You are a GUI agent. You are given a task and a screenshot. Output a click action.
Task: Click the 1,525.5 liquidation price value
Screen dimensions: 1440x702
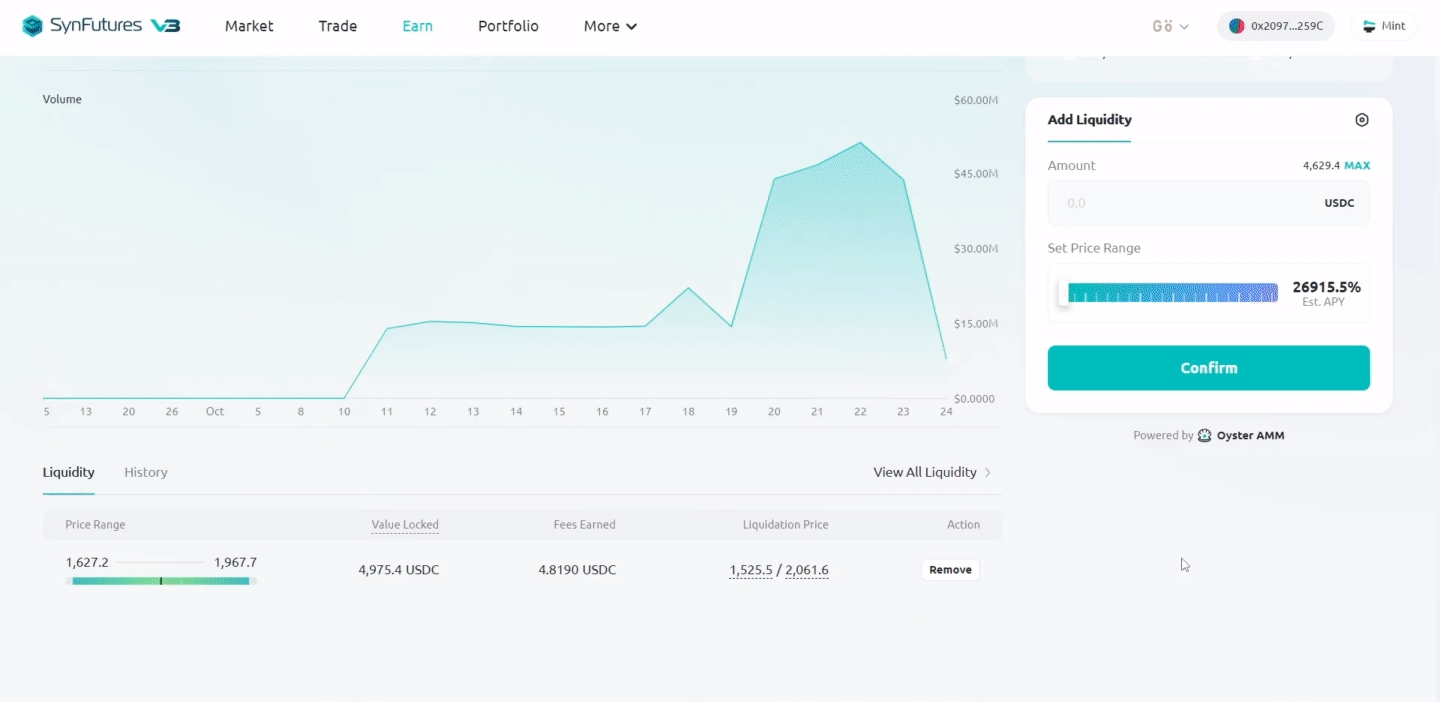click(750, 570)
